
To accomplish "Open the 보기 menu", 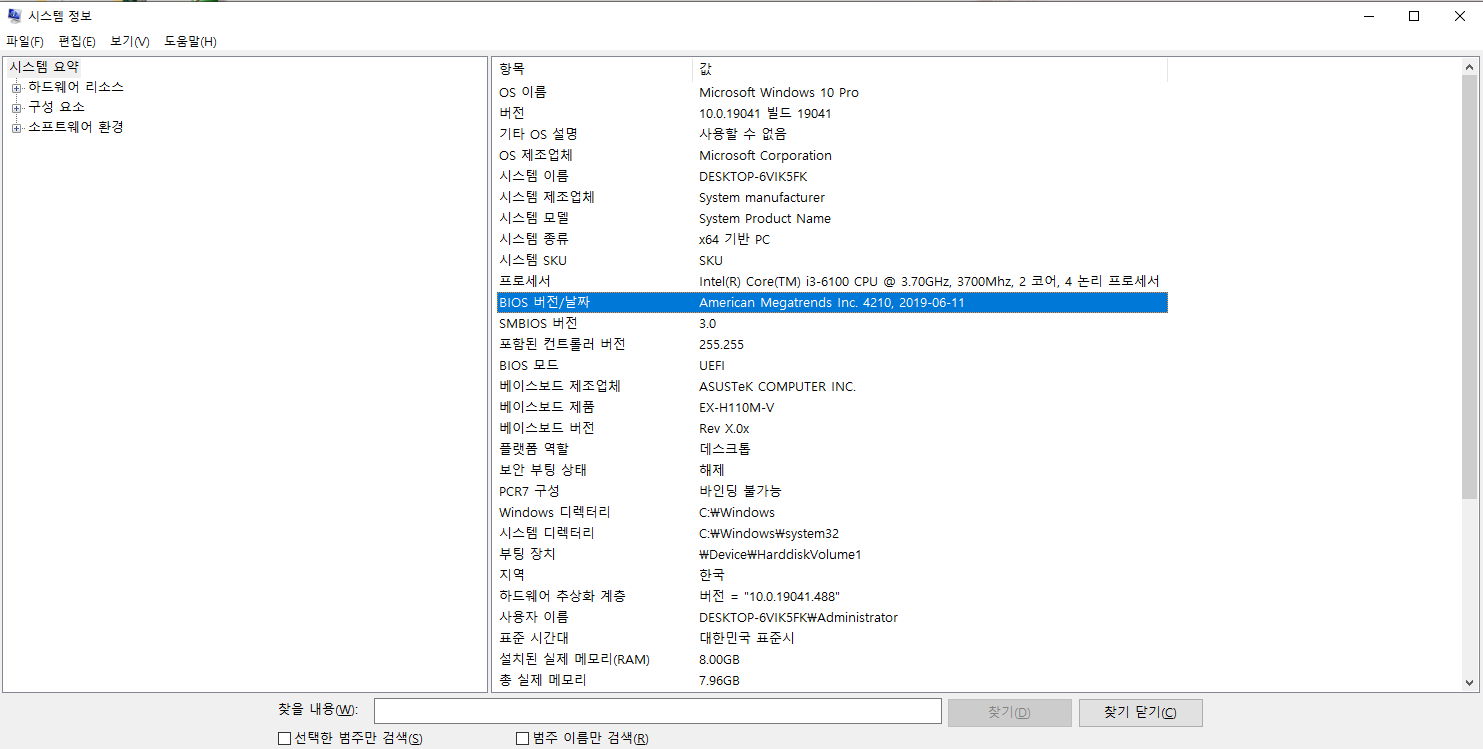I will pyautogui.click(x=129, y=42).
